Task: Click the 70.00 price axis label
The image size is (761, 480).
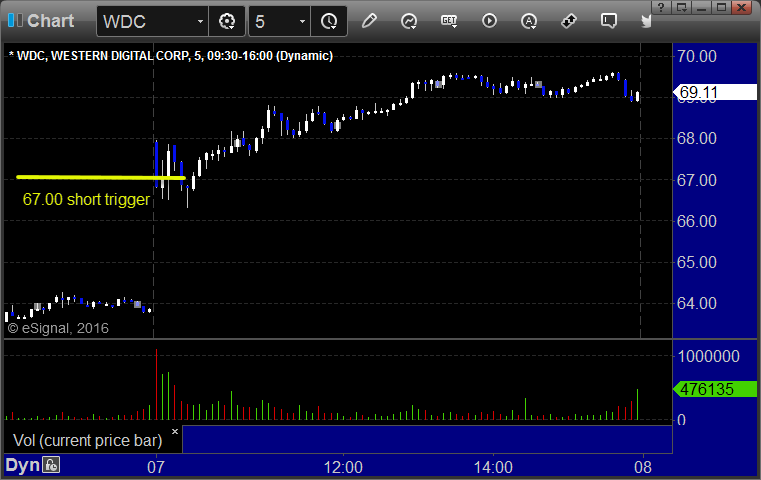Action: [697, 56]
